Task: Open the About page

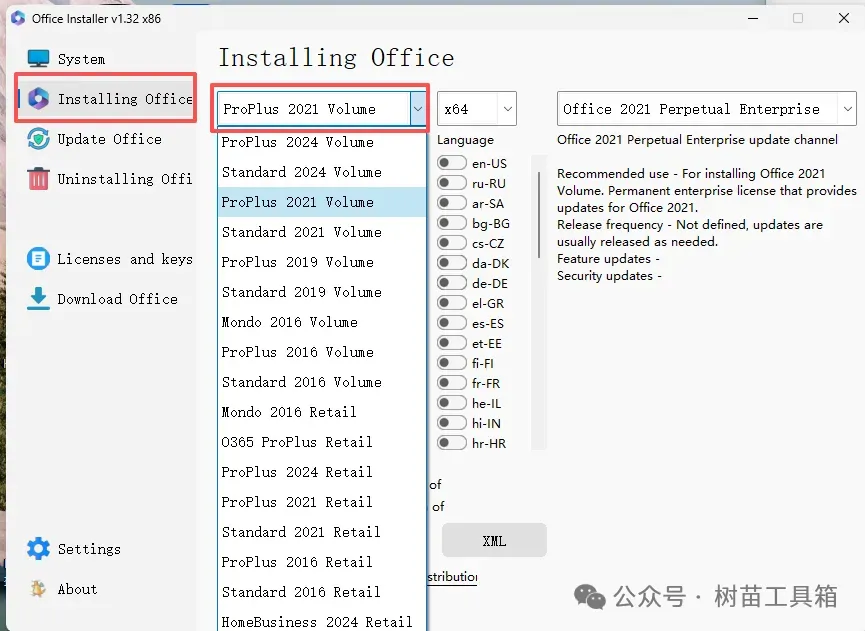Action: pyautogui.click(x=77, y=589)
